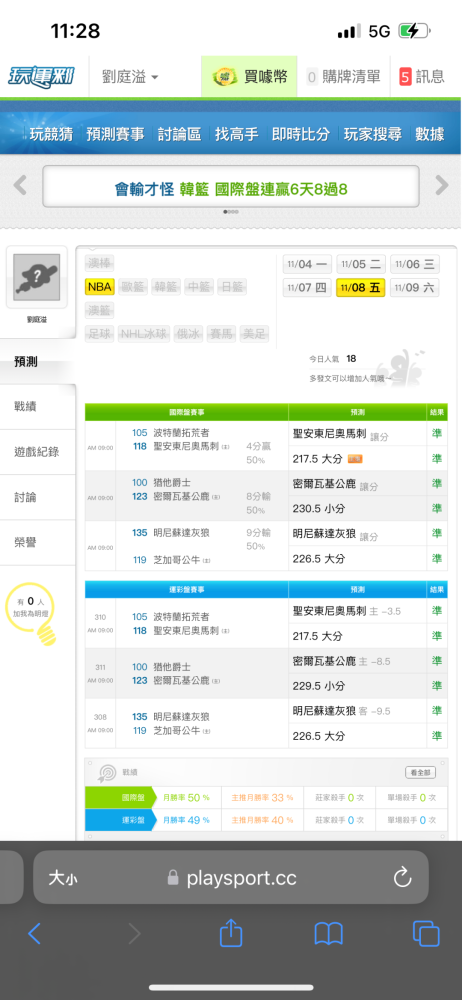Click the 230.5 小分 prediction

[x=318, y=508]
